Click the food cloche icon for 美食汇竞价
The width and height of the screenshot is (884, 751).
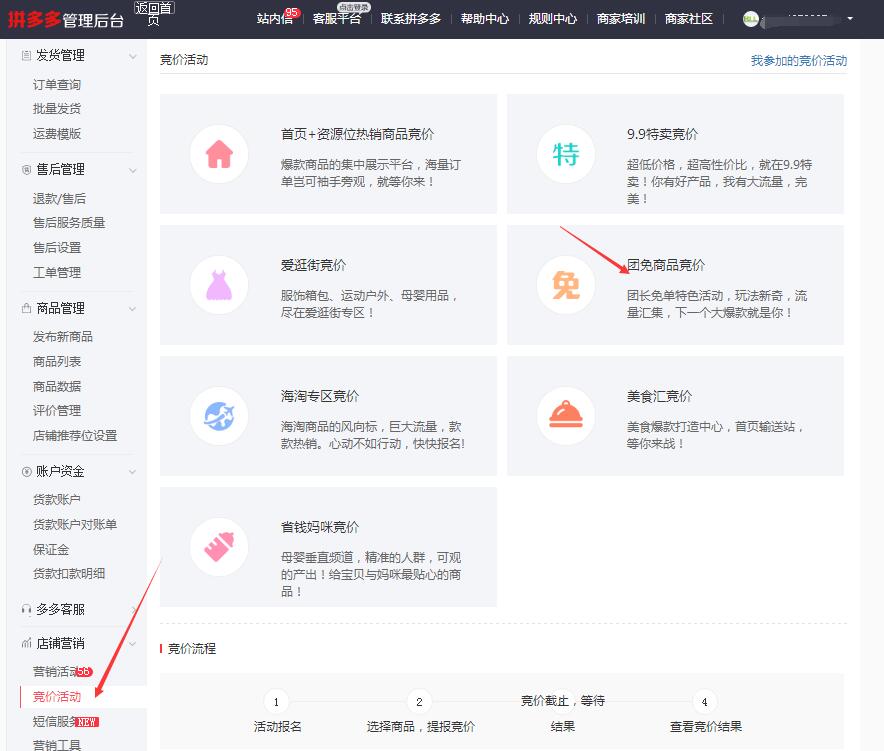565,416
